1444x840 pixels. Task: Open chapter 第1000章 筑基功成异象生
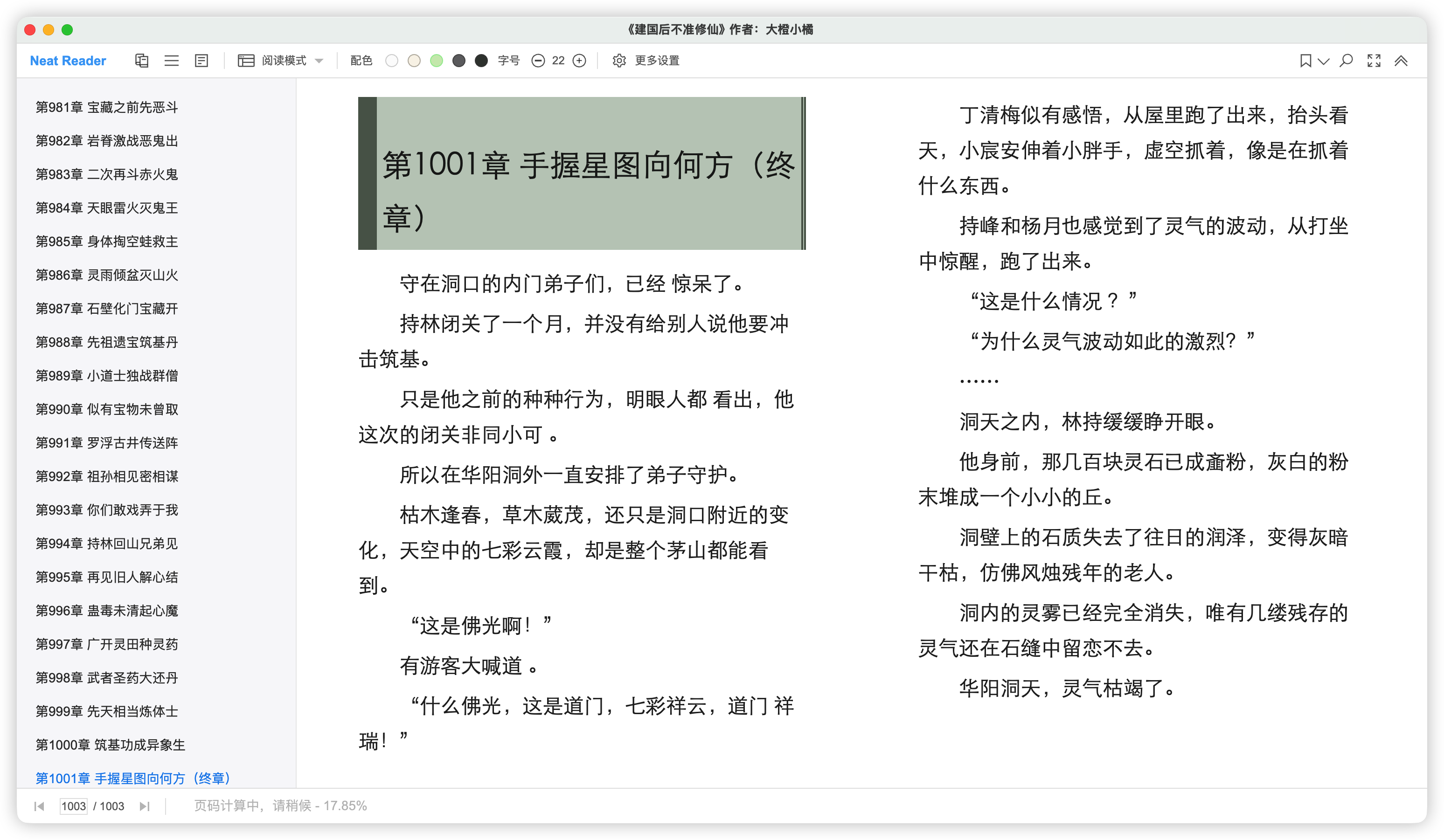click(x=111, y=744)
